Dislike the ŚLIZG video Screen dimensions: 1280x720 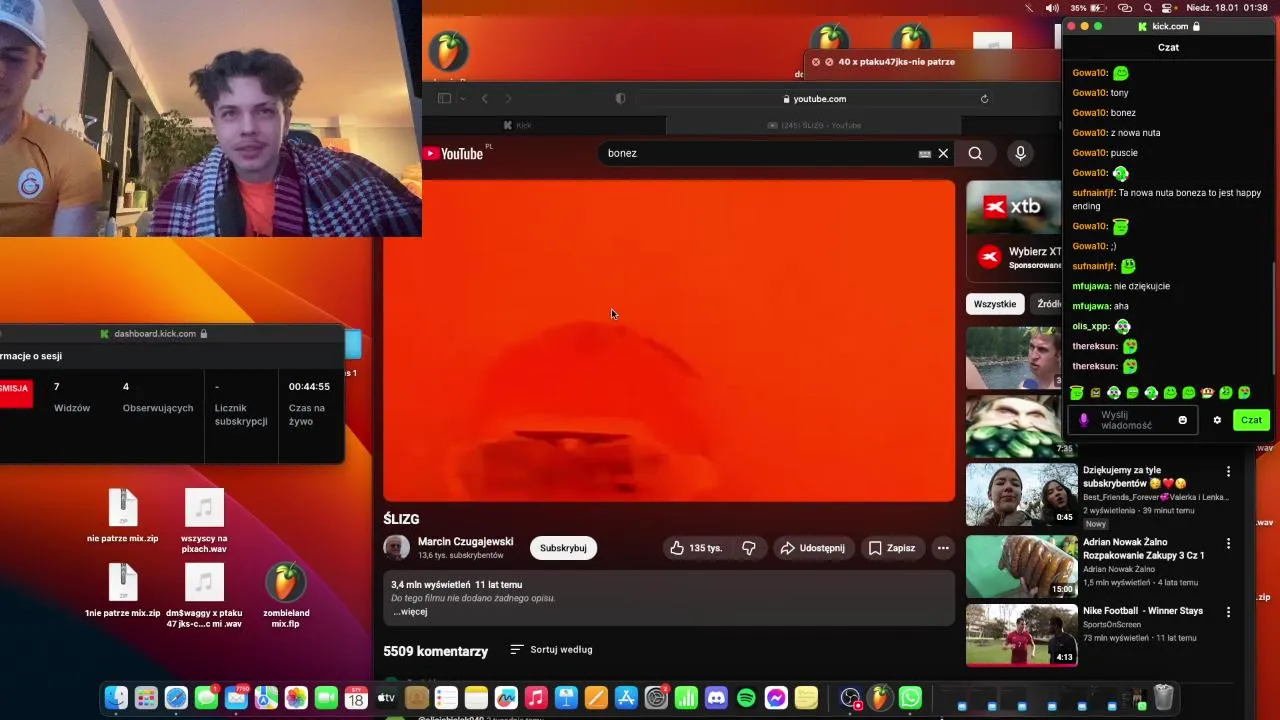[x=748, y=548]
